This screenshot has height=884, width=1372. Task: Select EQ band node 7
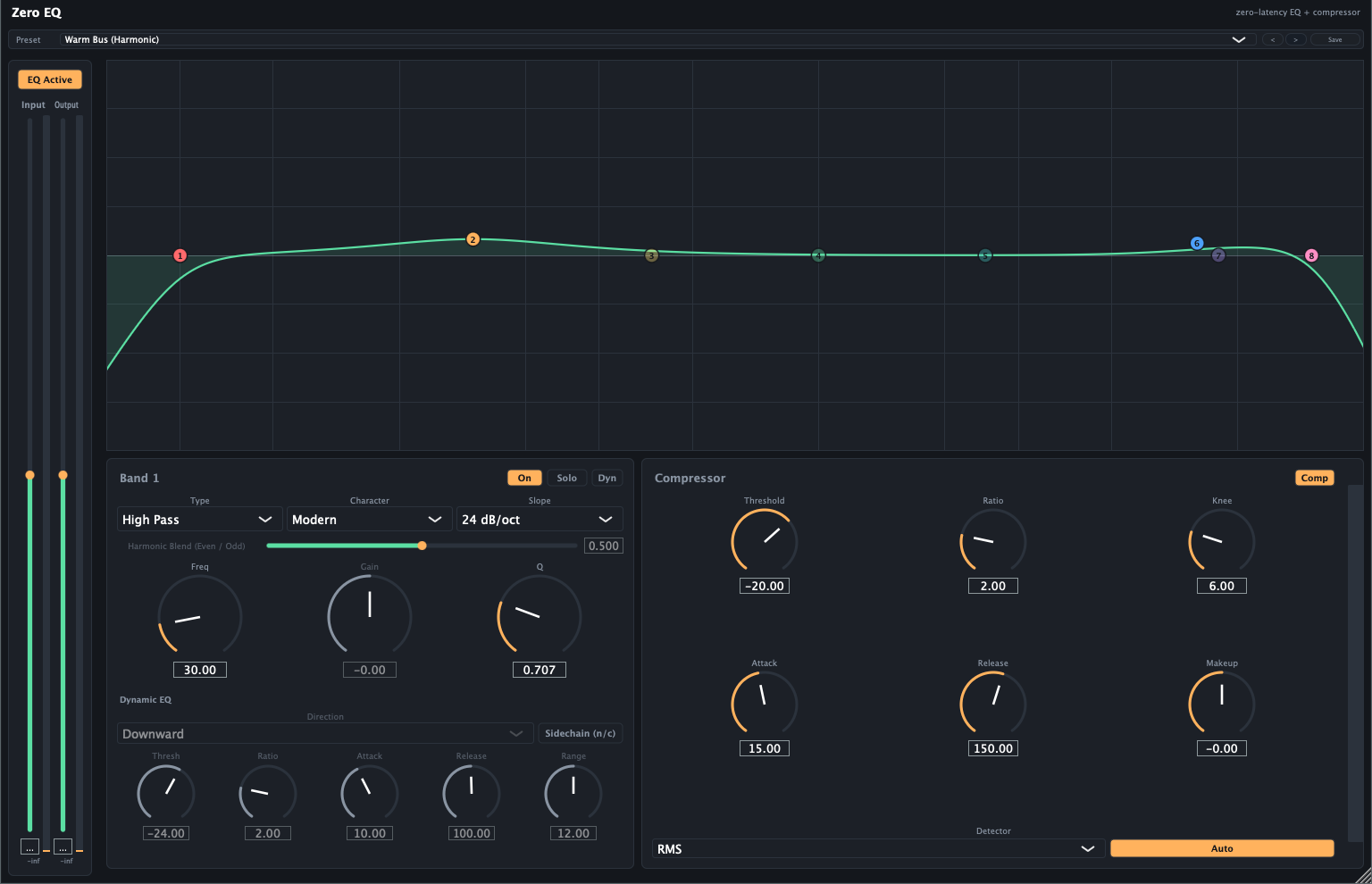tap(1218, 255)
